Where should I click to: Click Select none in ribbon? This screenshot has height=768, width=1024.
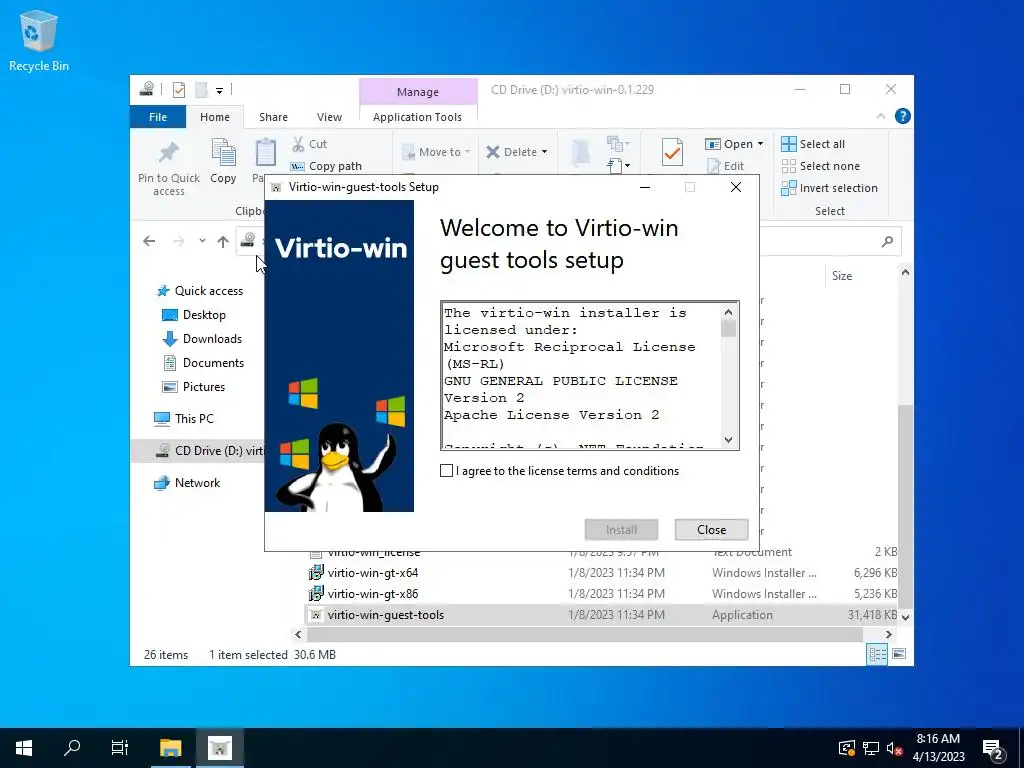point(821,166)
